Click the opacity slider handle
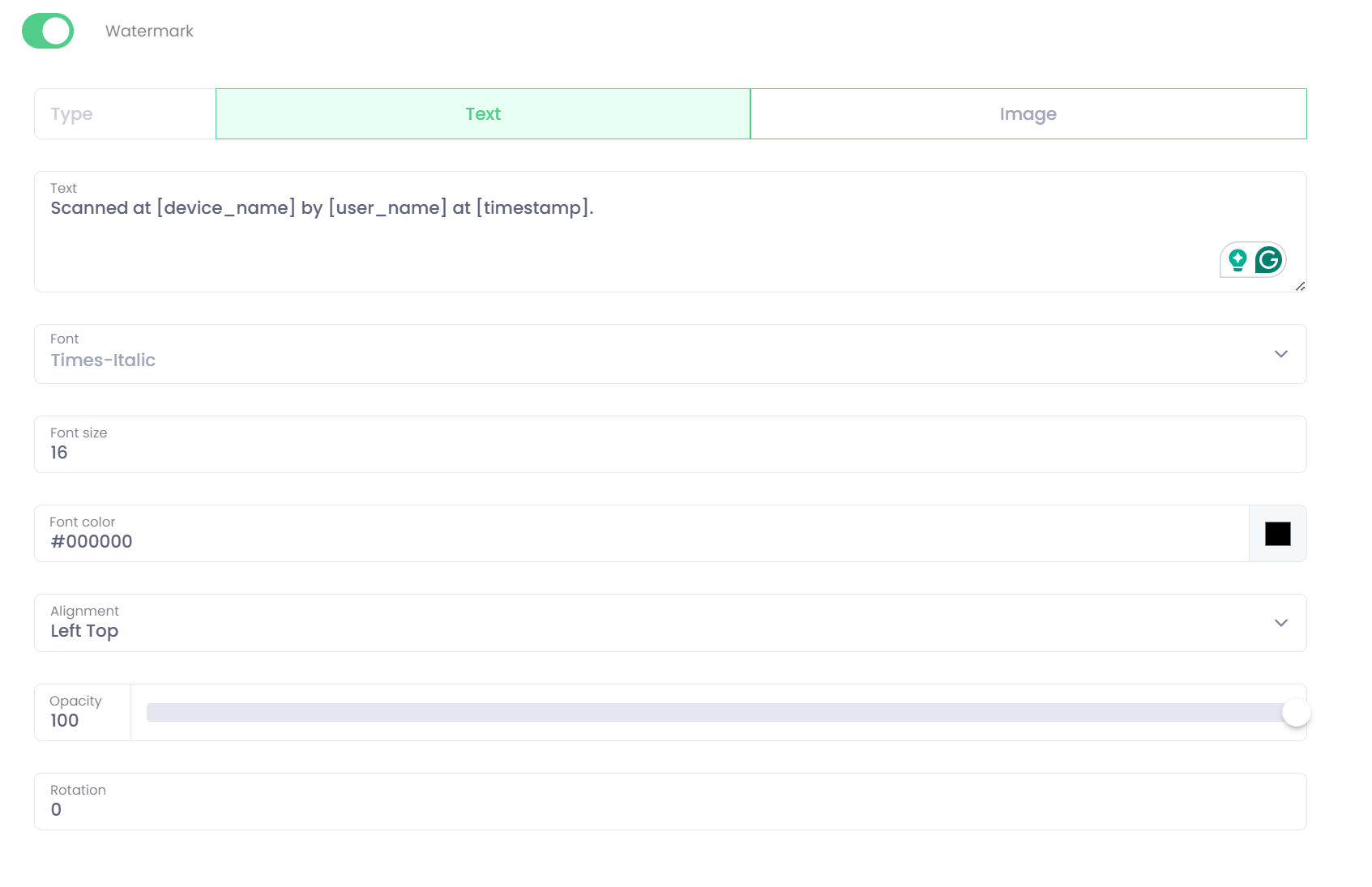Image resolution: width=1372 pixels, height=887 pixels. 1296,713
